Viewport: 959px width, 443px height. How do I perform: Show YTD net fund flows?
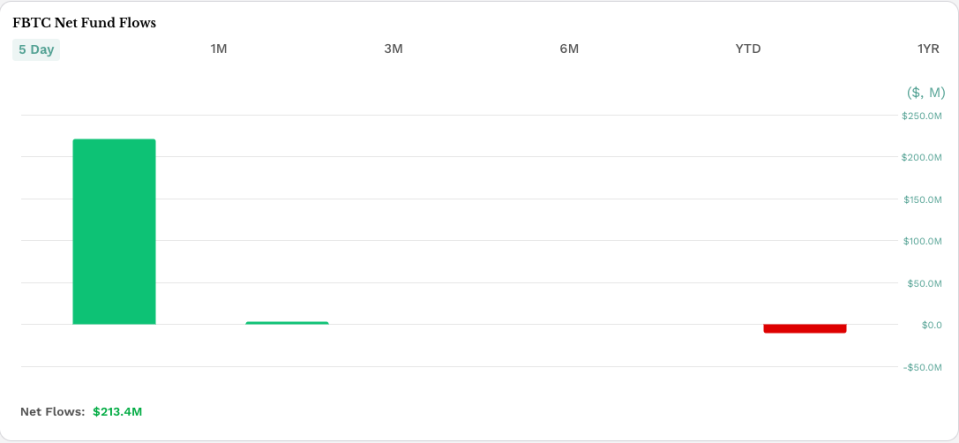point(748,50)
